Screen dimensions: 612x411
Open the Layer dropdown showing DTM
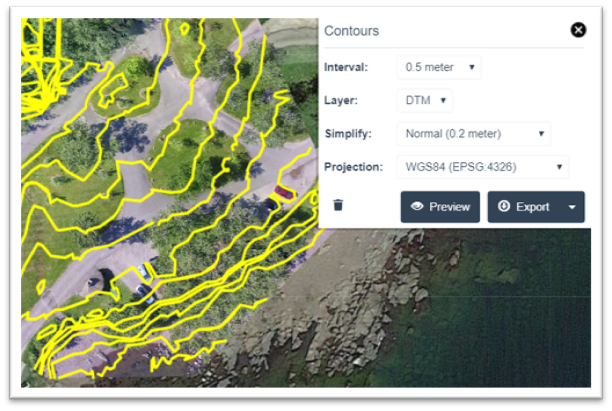[x=425, y=101]
